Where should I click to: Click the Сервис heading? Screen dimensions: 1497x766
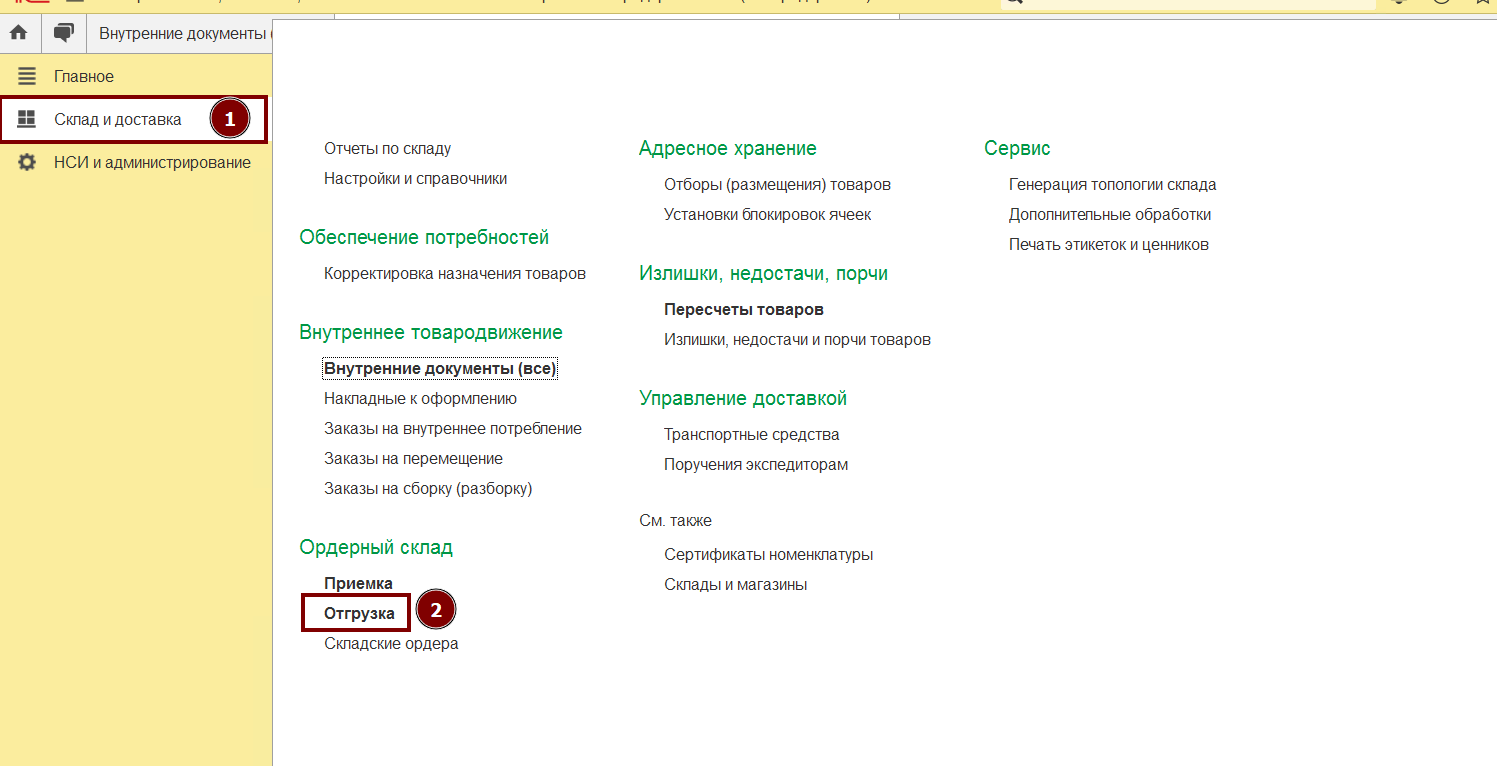1017,149
